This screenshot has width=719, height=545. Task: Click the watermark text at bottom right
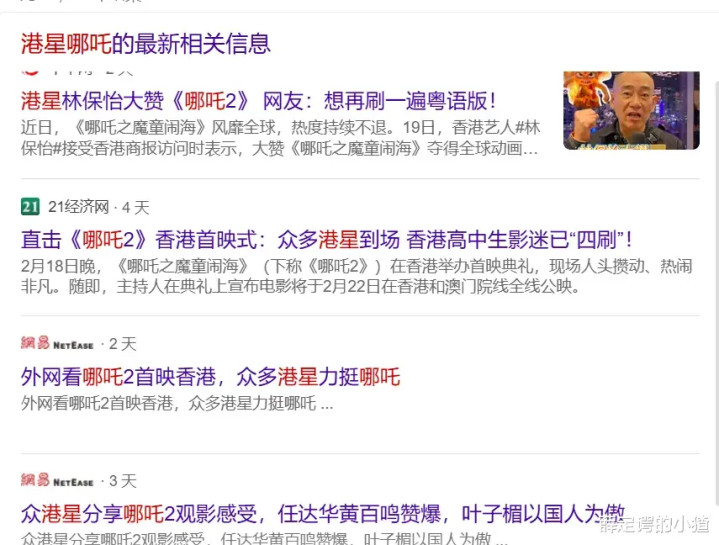(x=655, y=524)
